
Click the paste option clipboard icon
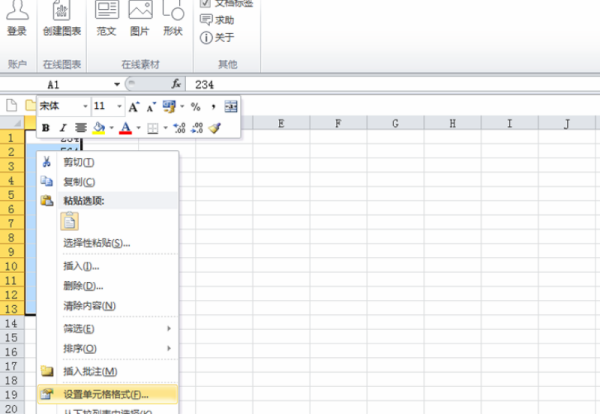click(70, 221)
